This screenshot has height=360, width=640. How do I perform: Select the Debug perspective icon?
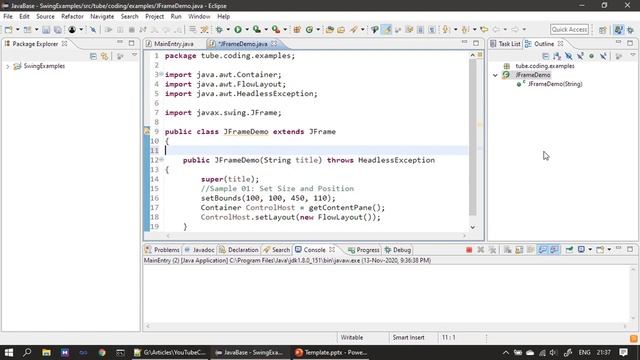(631, 30)
